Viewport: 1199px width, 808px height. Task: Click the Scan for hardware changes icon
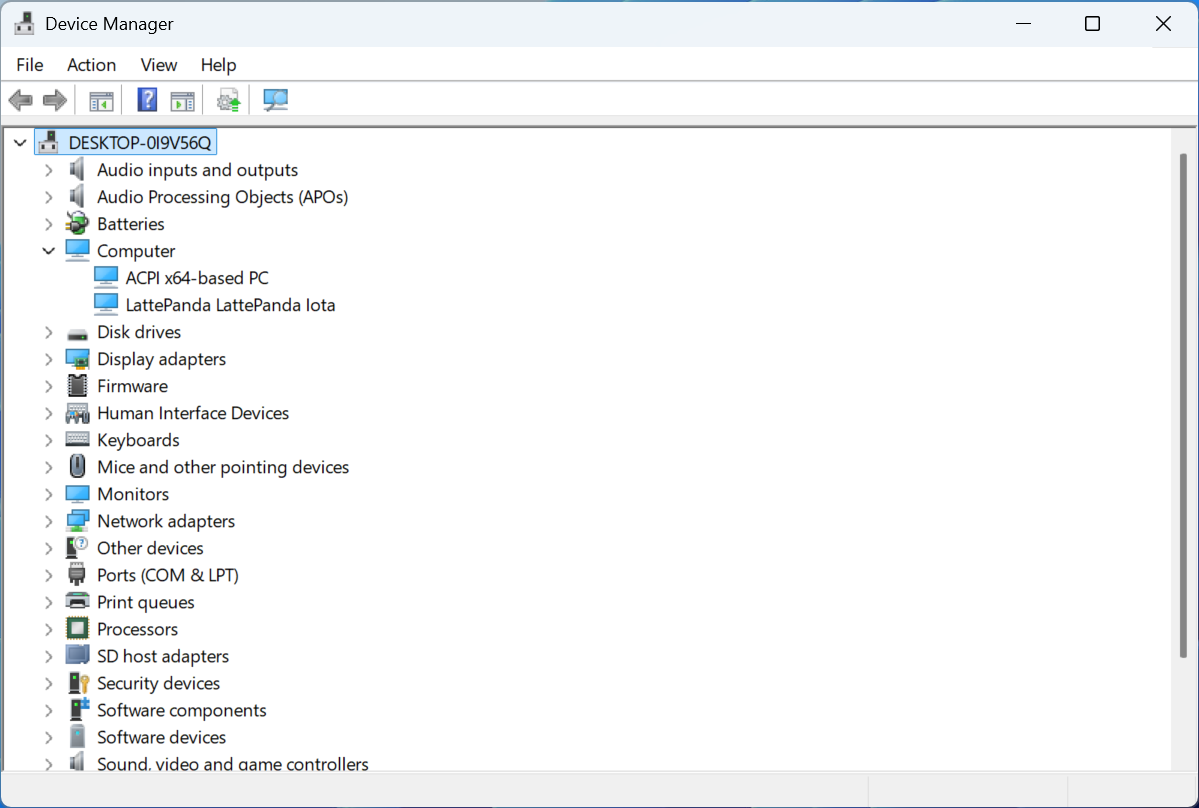275,100
